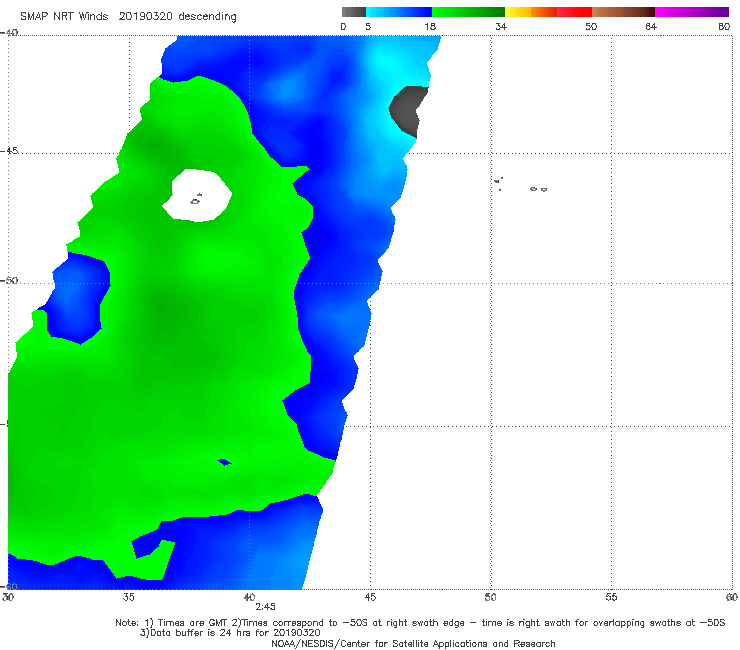
Task: Click the longitude axis label '40'
Action: click(249, 597)
